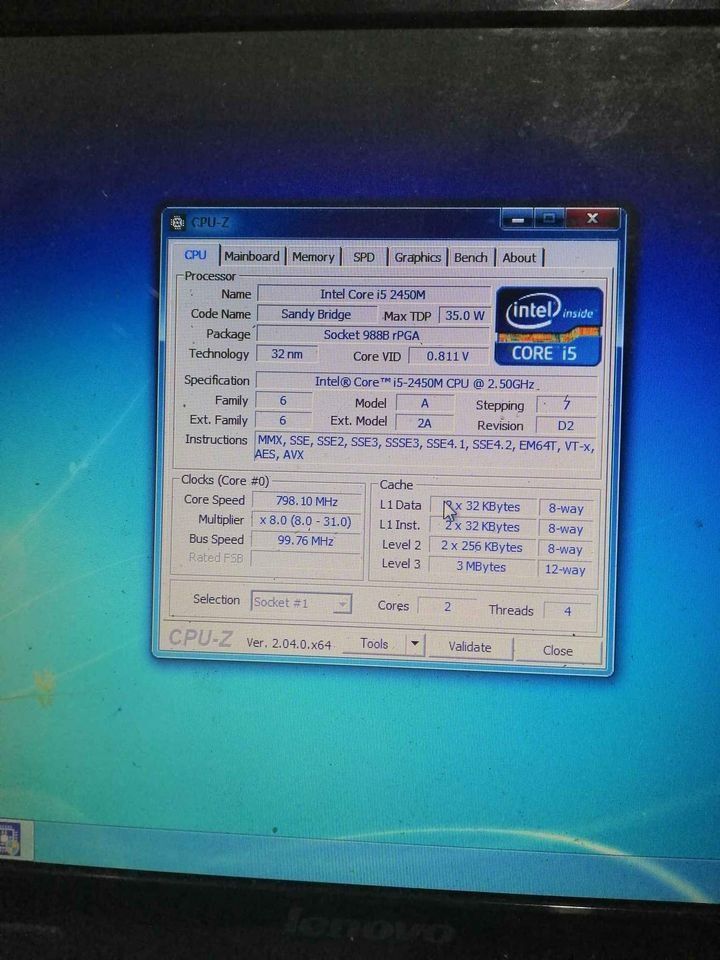Click the Ext. Model value '2A'
Viewport: 720px width, 960px height.
[425, 423]
